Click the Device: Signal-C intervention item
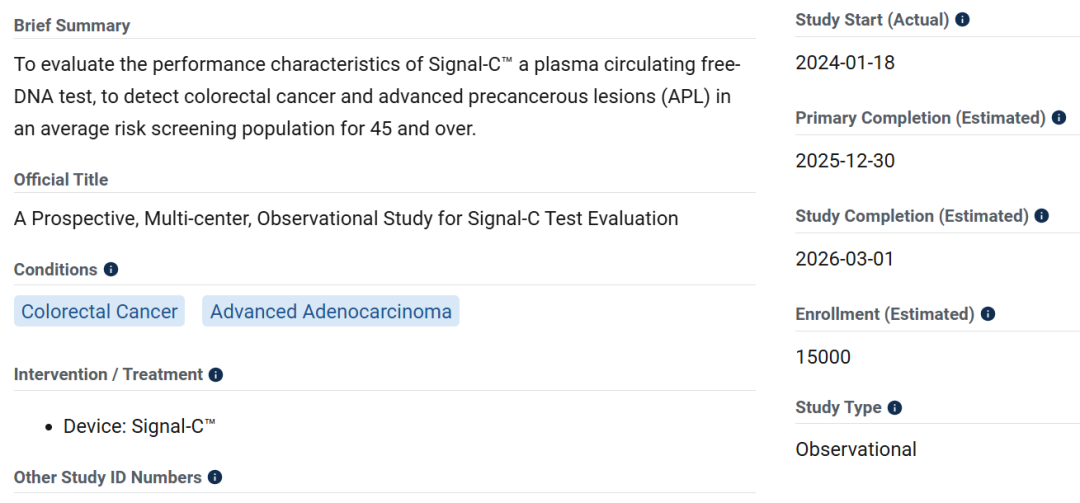The height and width of the screenshot is (503, 1080). tap(139, 427)
